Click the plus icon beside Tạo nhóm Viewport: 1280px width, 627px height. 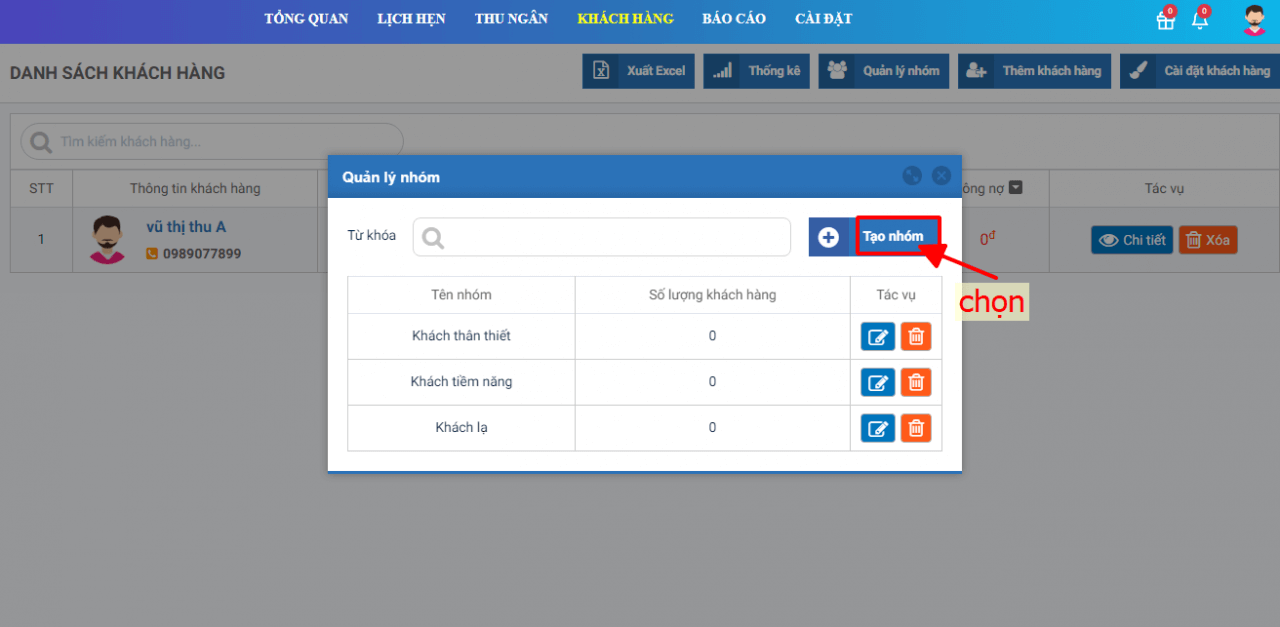(828, 237)
